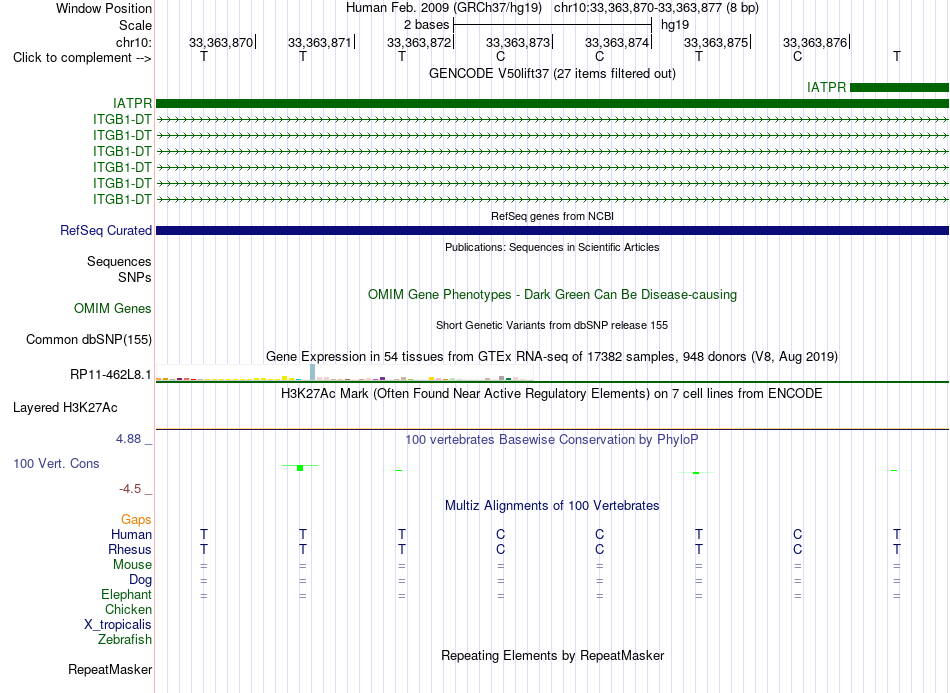950x693 pixels.
Task: Click the 'Zebrafish' alignment row label
Action: tap(125, 639)
